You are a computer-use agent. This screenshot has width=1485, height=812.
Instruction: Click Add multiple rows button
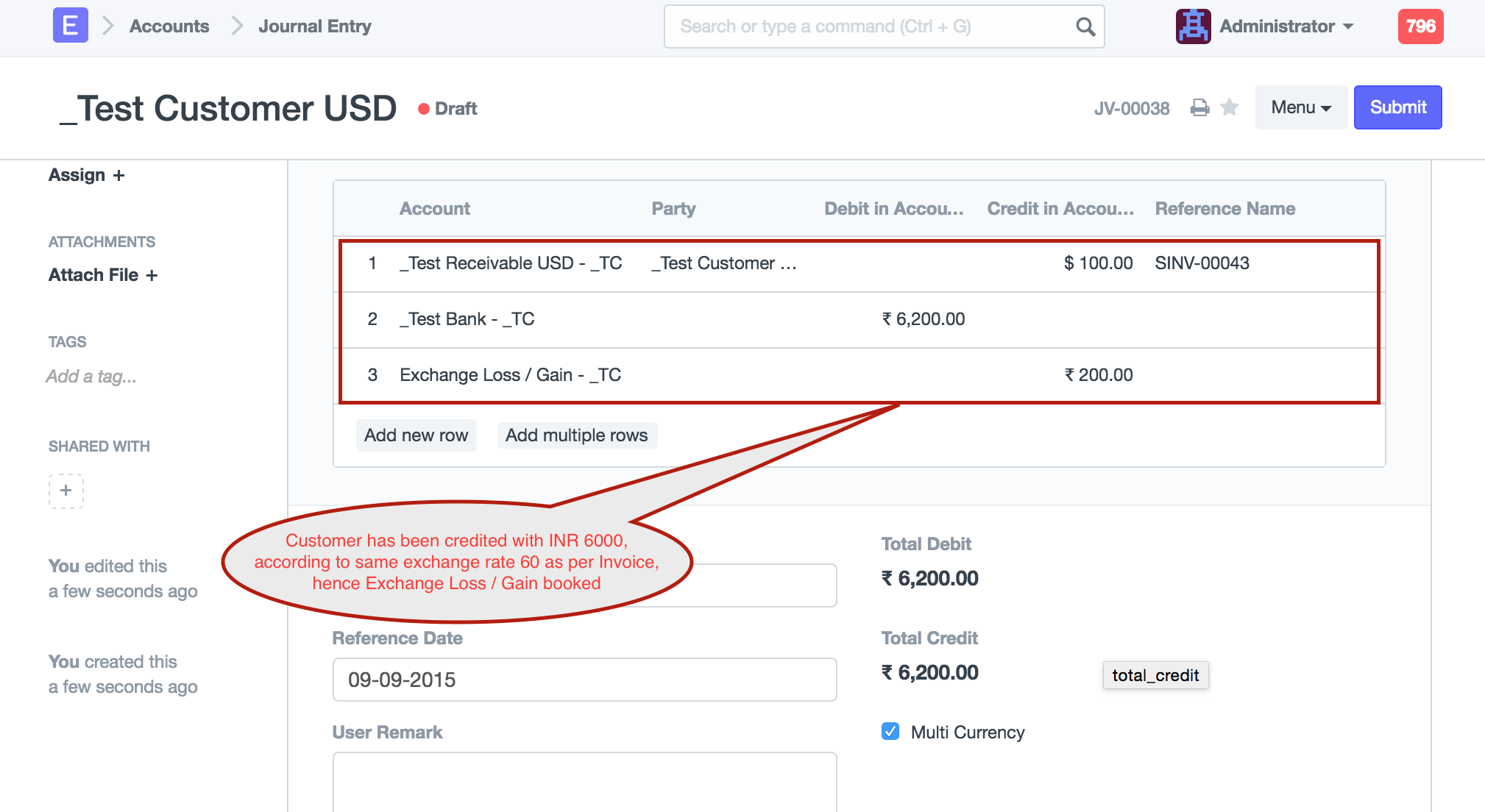click(x=576, y=435)
